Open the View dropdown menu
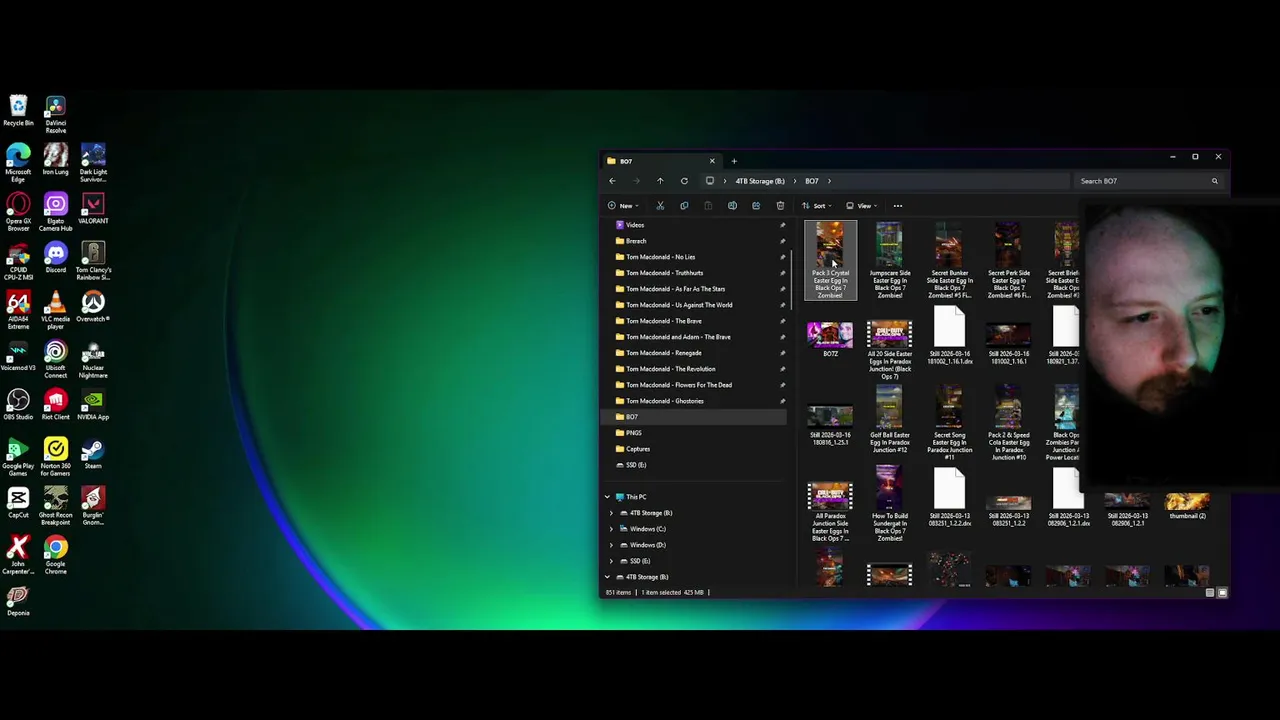 click(862, 206)
